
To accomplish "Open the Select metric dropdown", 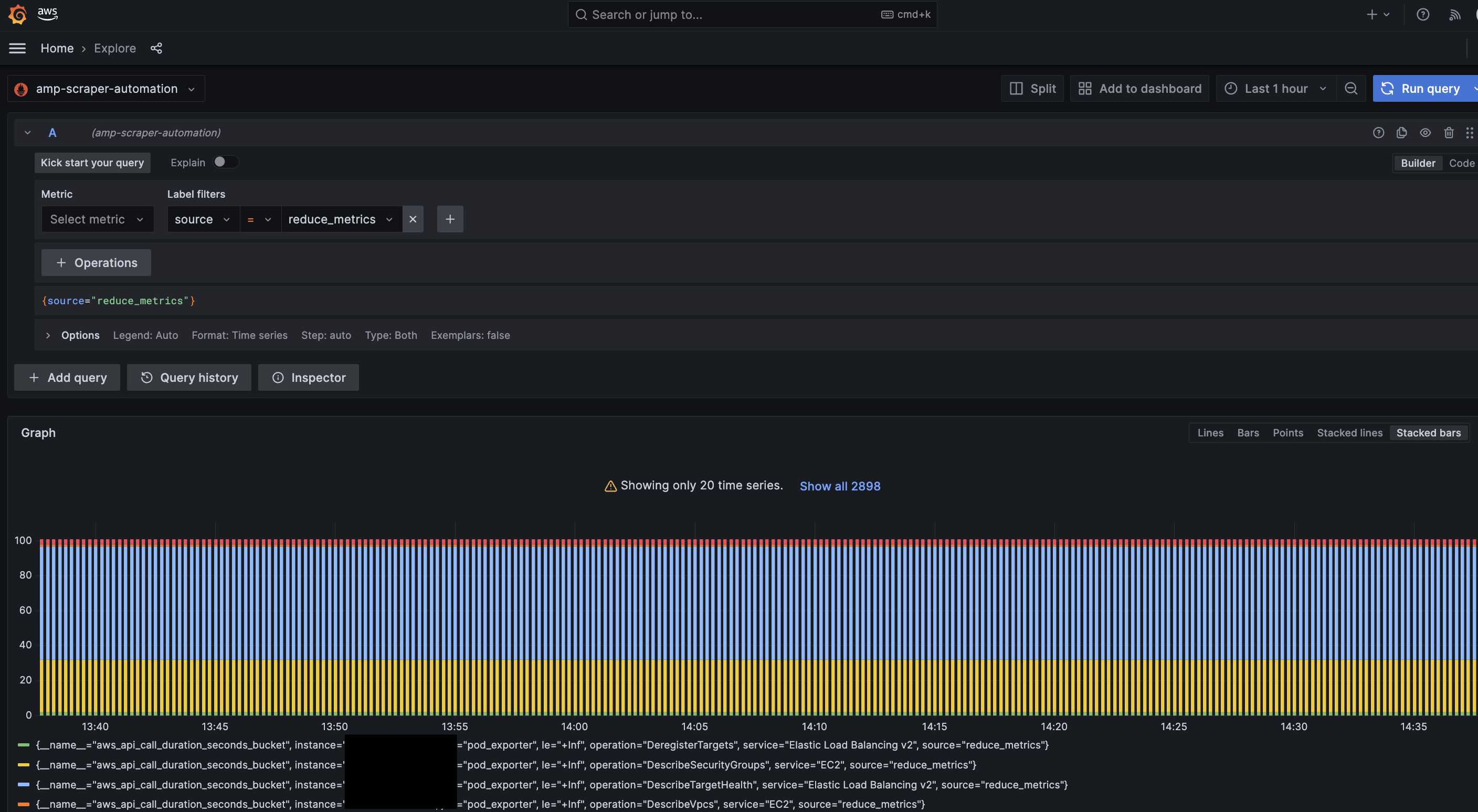I will point(97,219).
